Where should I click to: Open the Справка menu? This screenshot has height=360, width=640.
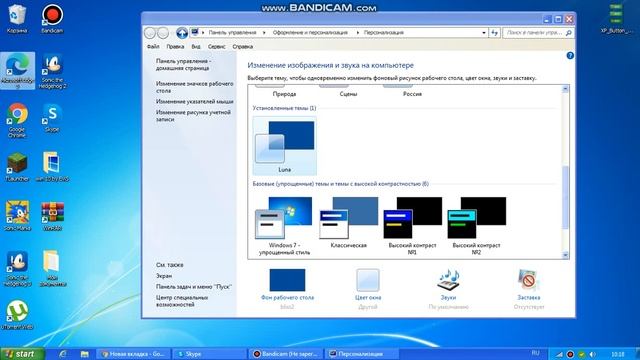click(242, 47)
